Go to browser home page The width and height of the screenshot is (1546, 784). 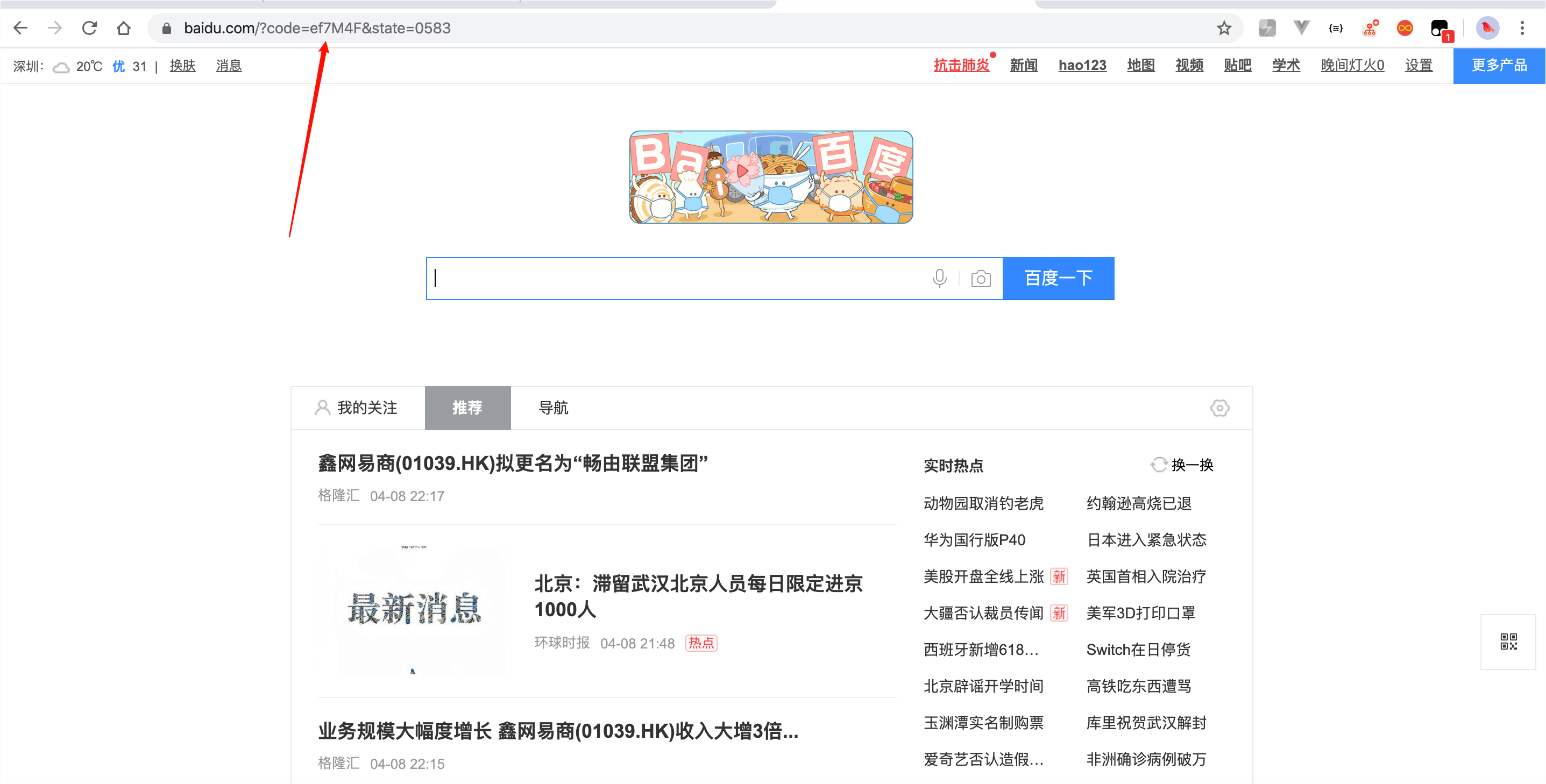tap(124, 28)
